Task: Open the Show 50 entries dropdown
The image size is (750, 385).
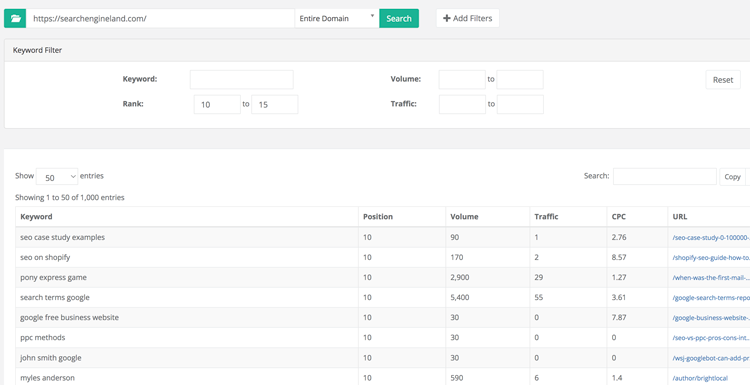Action: pyautogui.click(x=57, y=176)
